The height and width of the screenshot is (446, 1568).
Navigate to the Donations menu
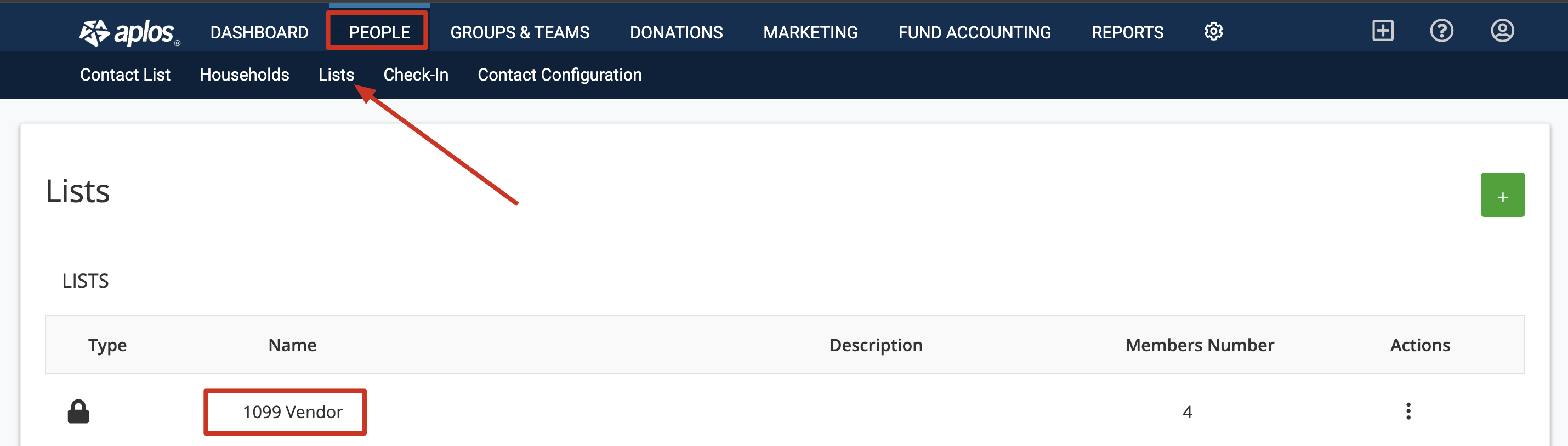(x=676, y=32)
